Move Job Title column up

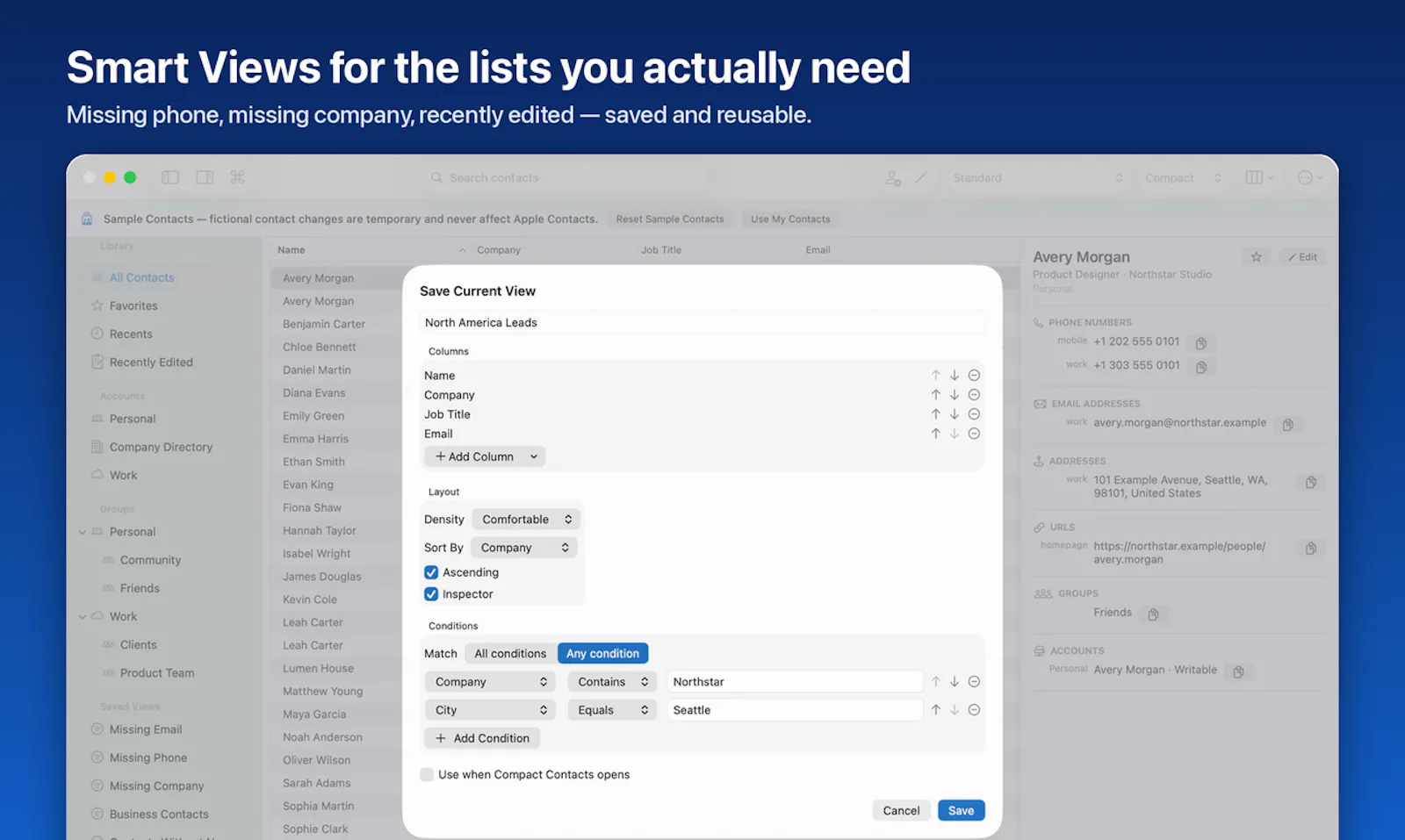(936, 414)
